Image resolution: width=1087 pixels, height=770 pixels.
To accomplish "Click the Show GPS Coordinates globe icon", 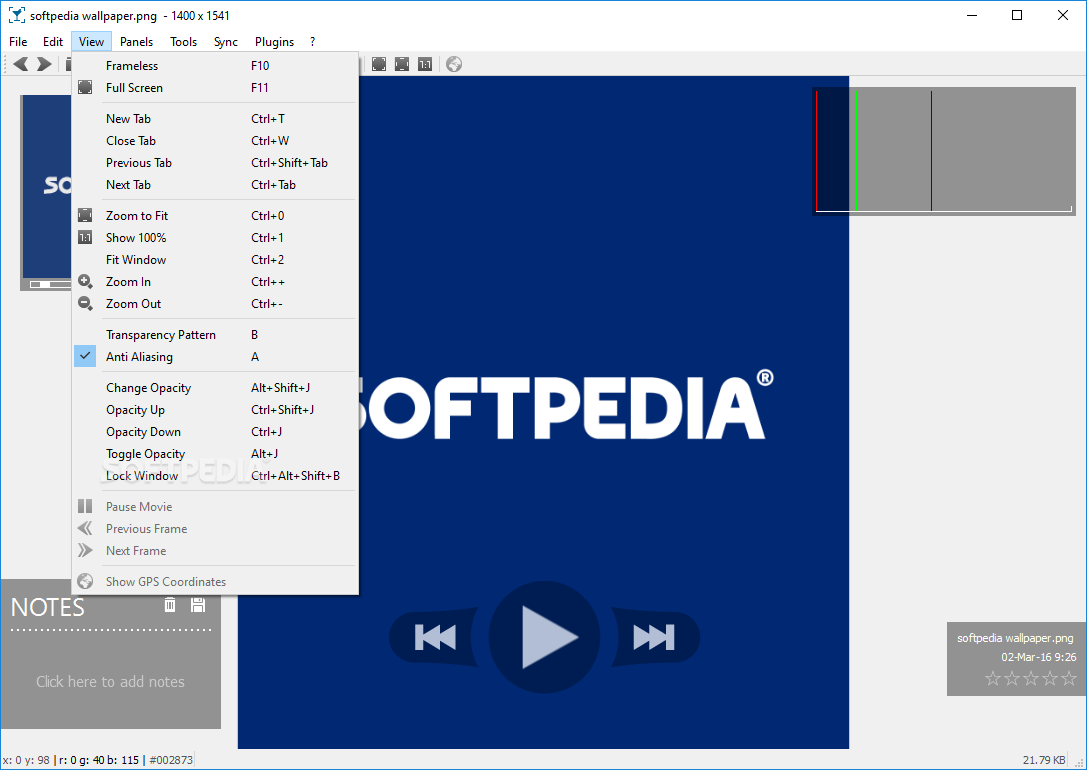I will [85, 581].
